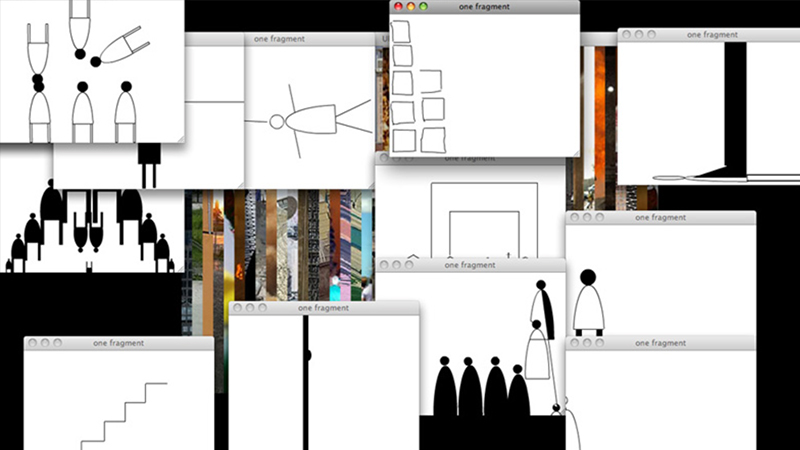
Task: Click the row of four black figures
Action: [482, 386]
